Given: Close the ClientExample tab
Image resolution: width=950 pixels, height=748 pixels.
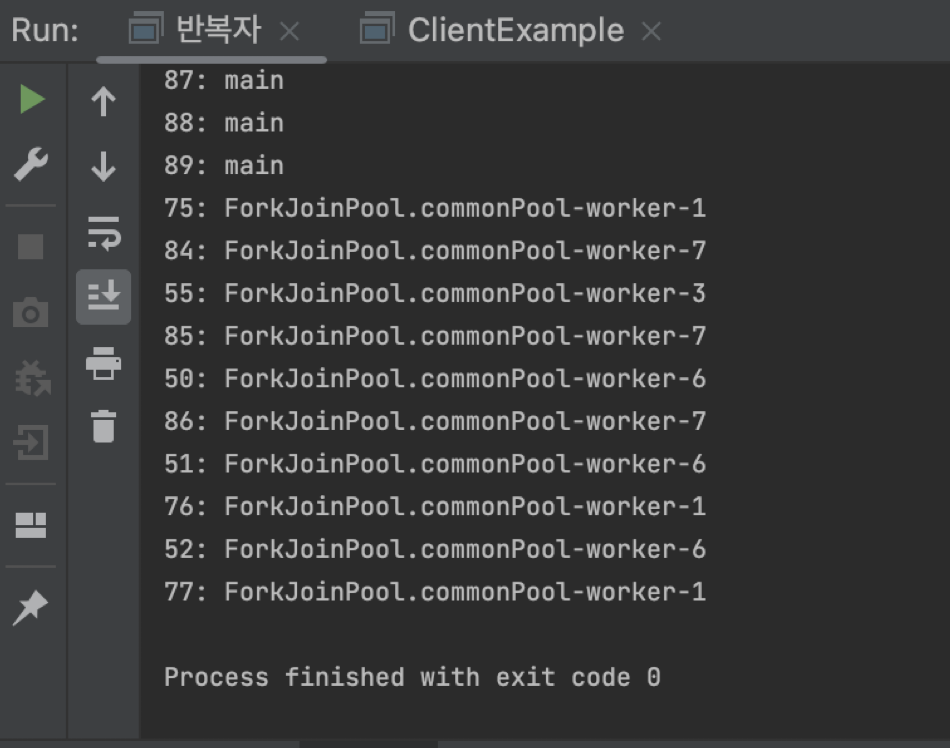Looking at the screenshot, I should 651,31.
